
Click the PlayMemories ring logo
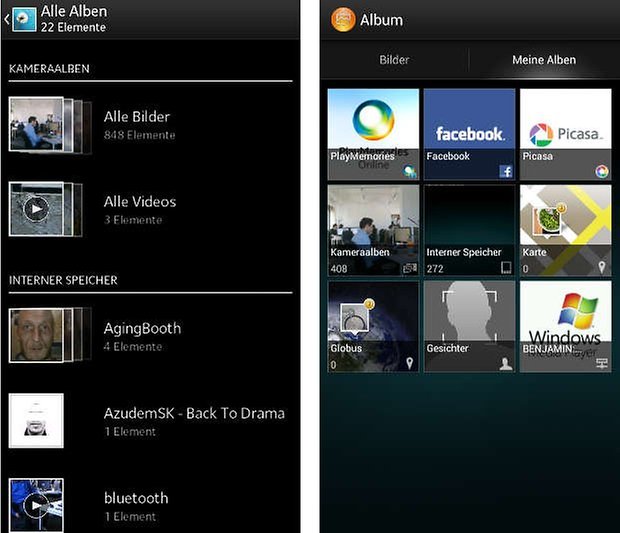pos(373,120)
